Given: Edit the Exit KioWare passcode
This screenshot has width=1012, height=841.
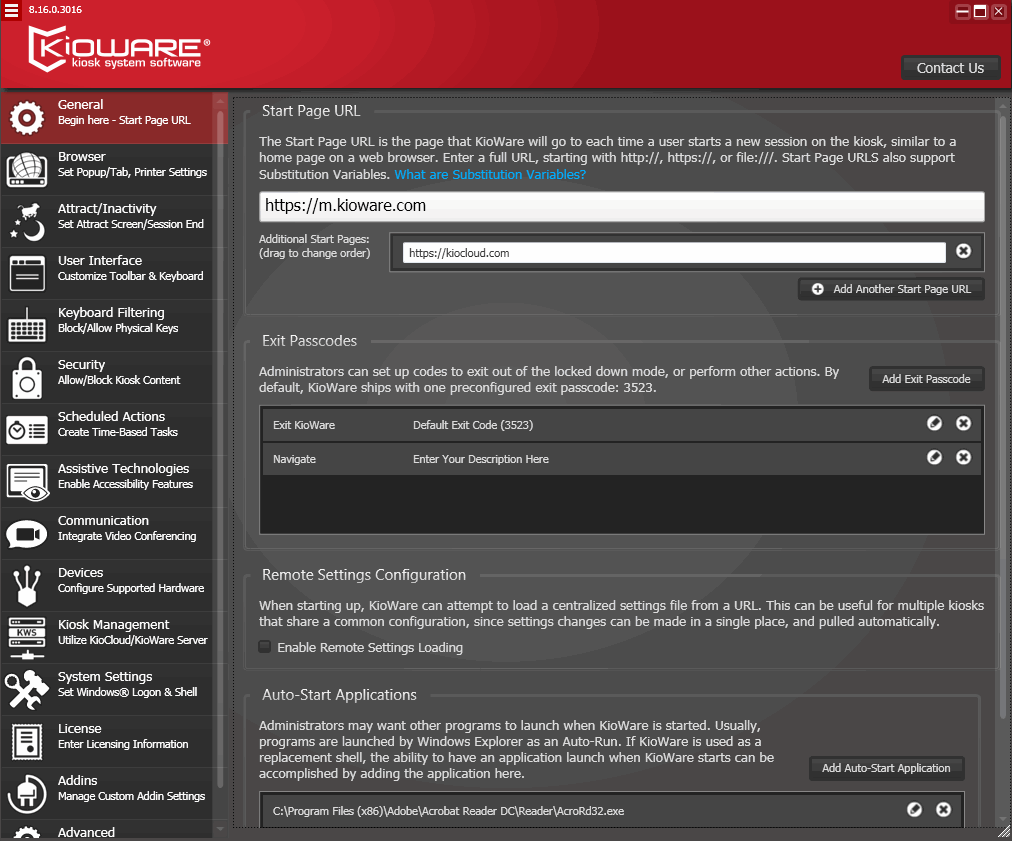Looking at the screenshot, I should click(935, 423).
